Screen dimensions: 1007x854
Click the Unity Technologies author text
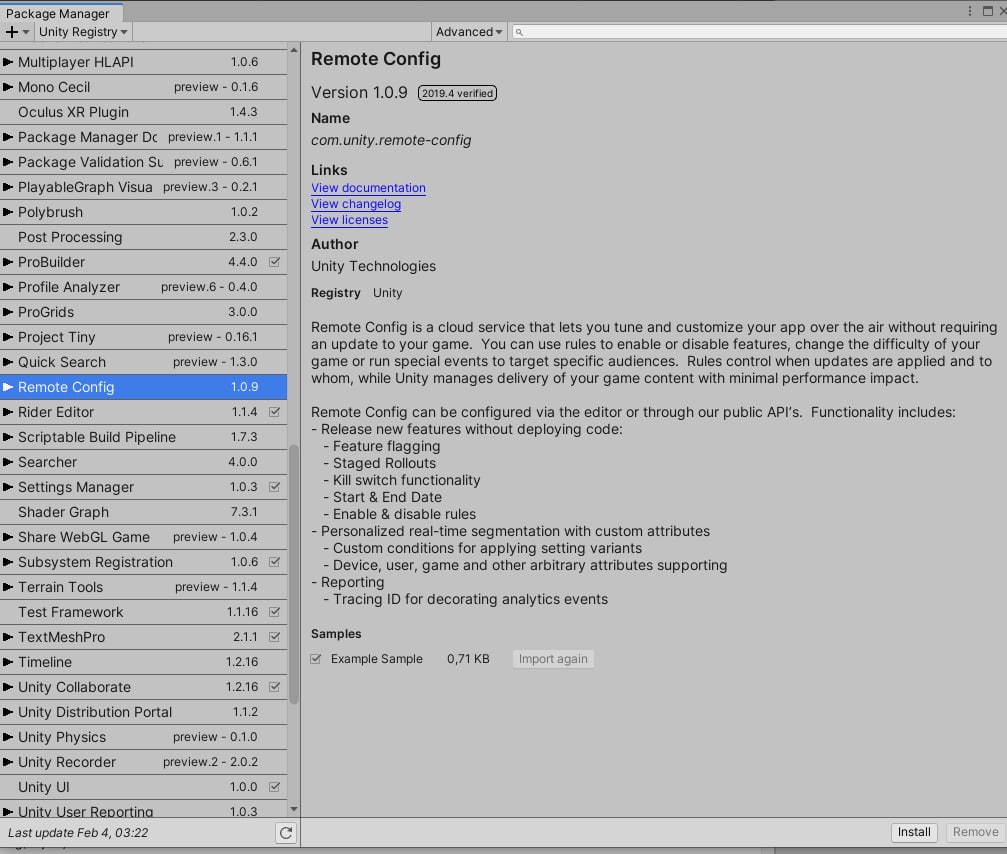tap(373, 266)
